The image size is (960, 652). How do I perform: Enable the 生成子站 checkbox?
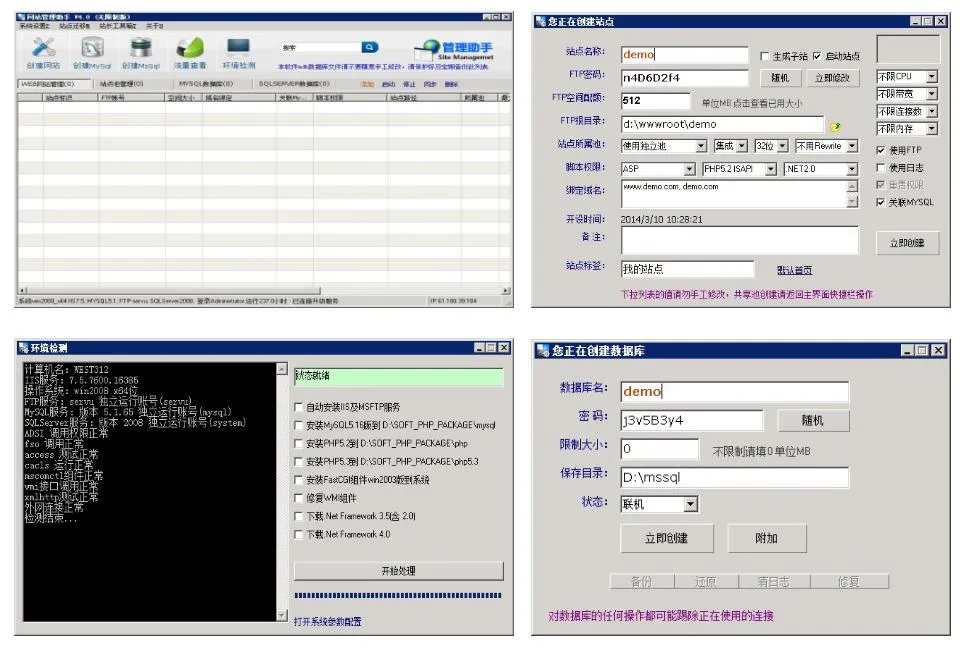coord(765,57)
